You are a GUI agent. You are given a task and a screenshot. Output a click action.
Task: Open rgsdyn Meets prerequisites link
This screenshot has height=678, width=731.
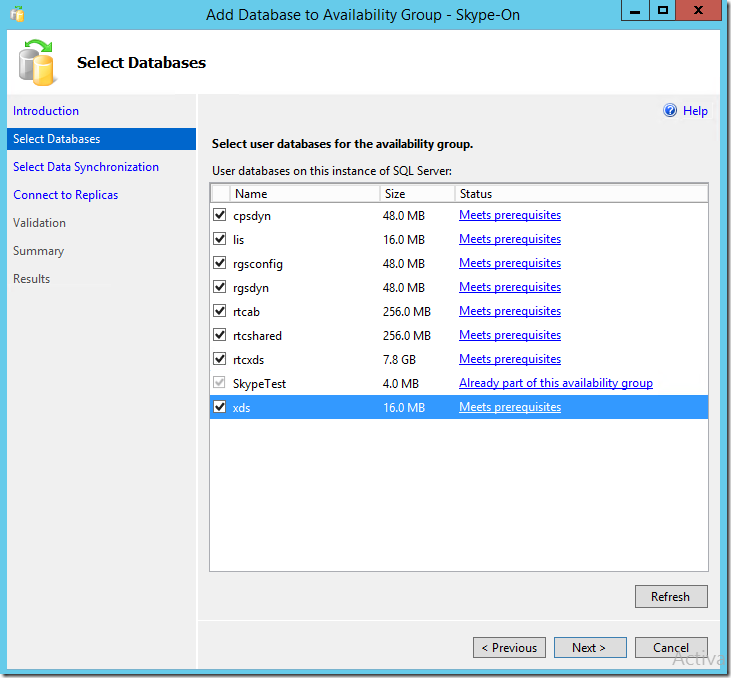(510, 287)
